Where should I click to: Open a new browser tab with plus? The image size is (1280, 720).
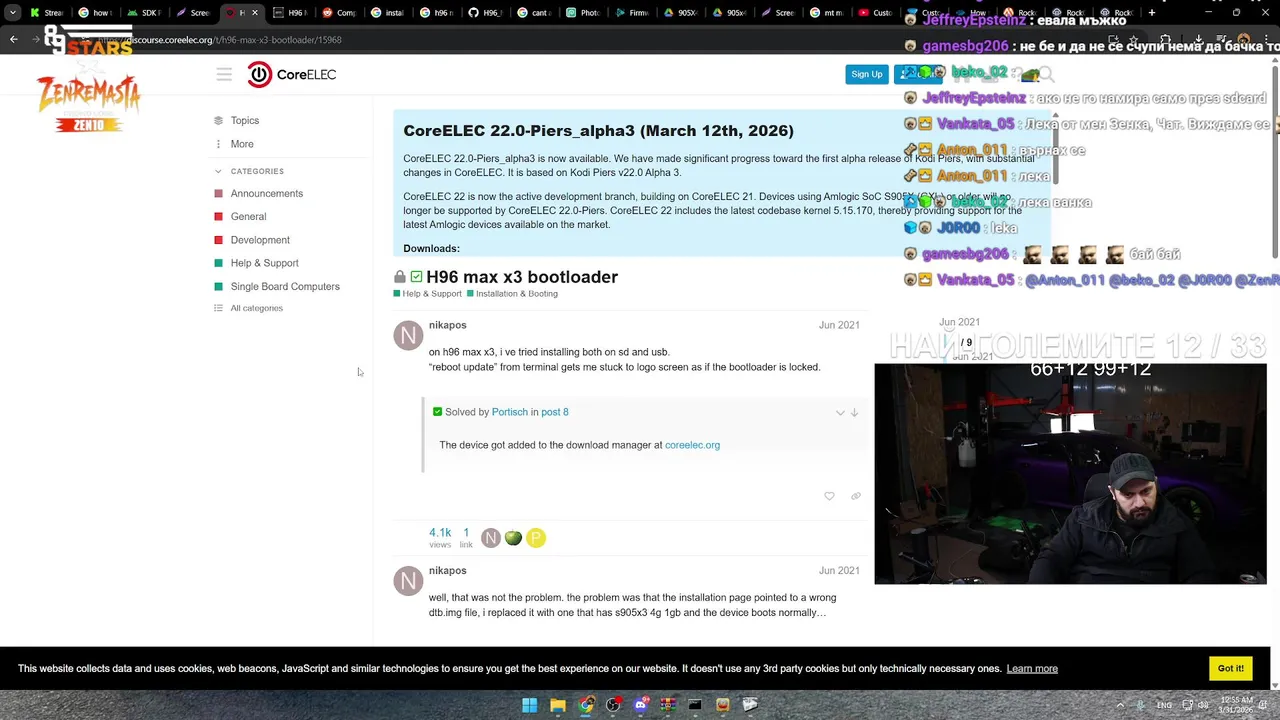tap(1152, 13)
